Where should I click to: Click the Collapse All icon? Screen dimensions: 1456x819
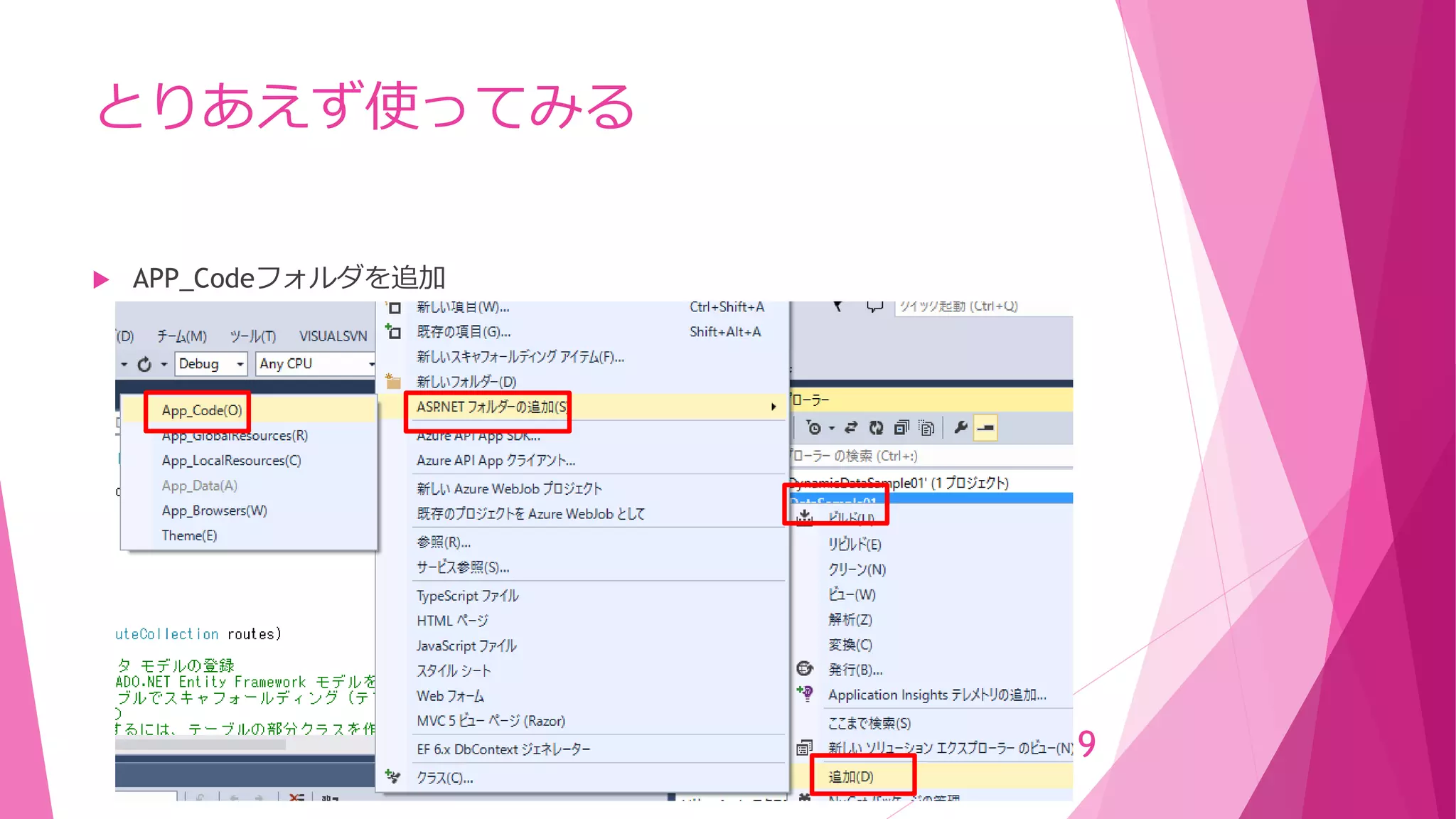pos(901,428)
